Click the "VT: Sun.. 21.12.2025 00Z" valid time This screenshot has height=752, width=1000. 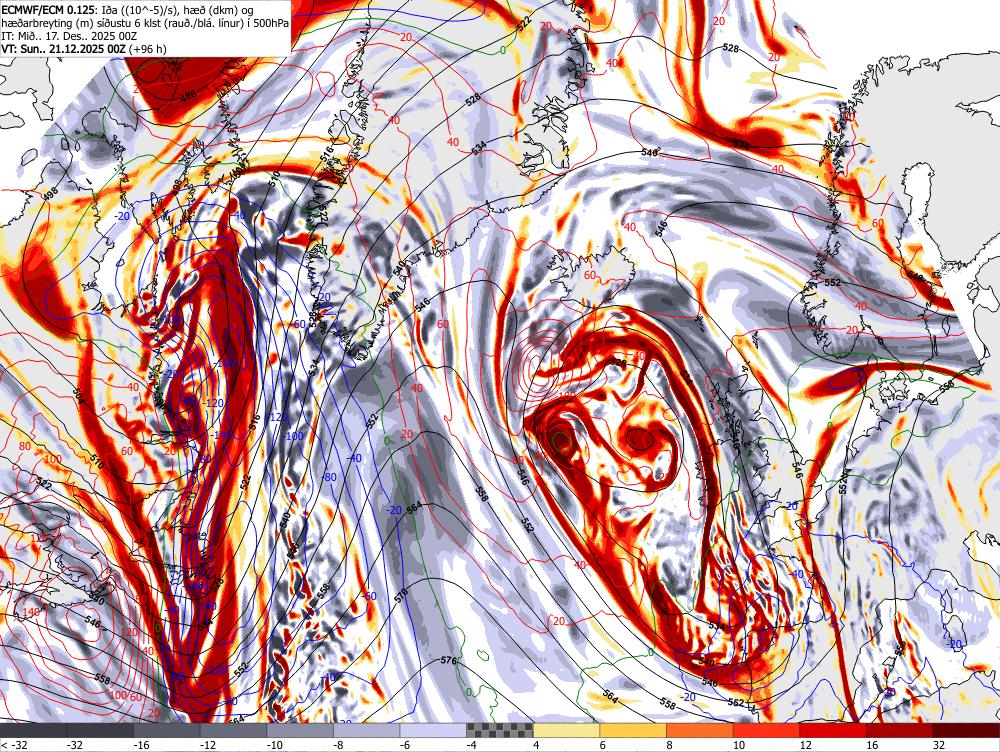(x=64, y=49)
